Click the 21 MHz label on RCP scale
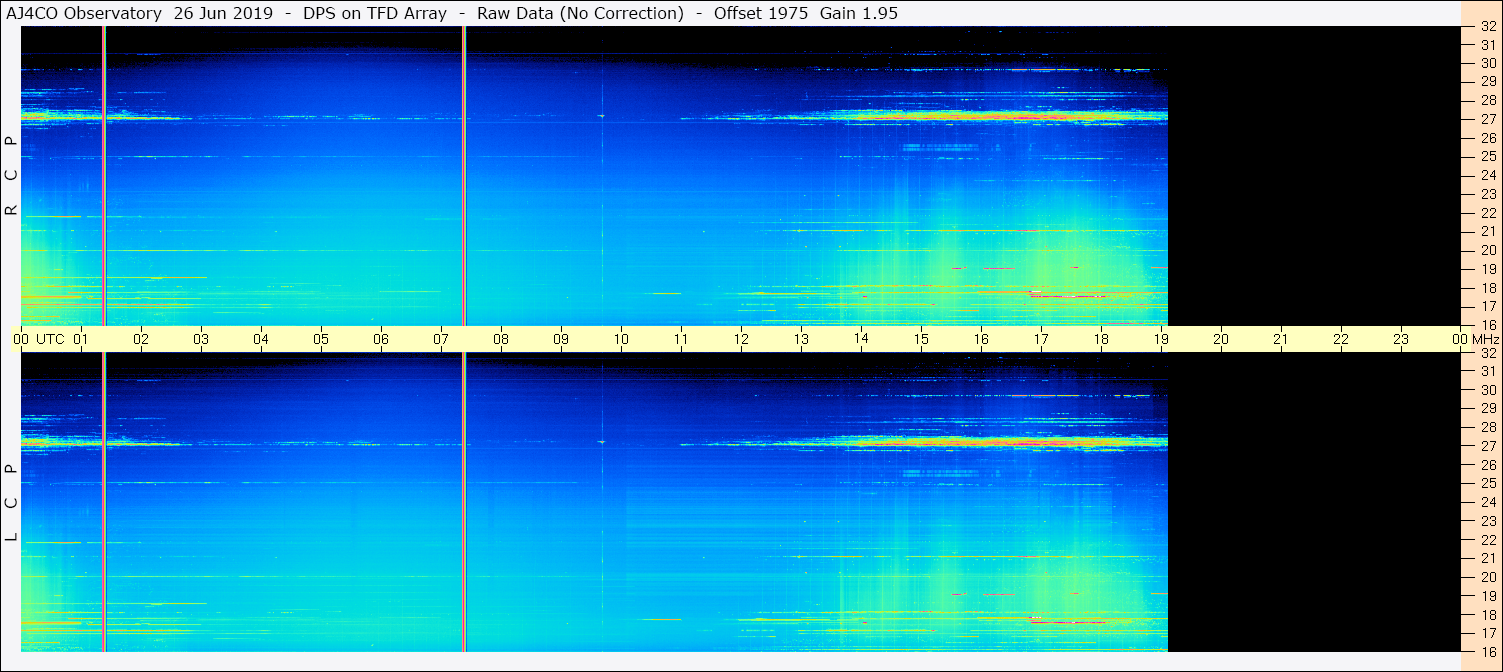Screen dimensions: 1503x672 pos(1488,231)
